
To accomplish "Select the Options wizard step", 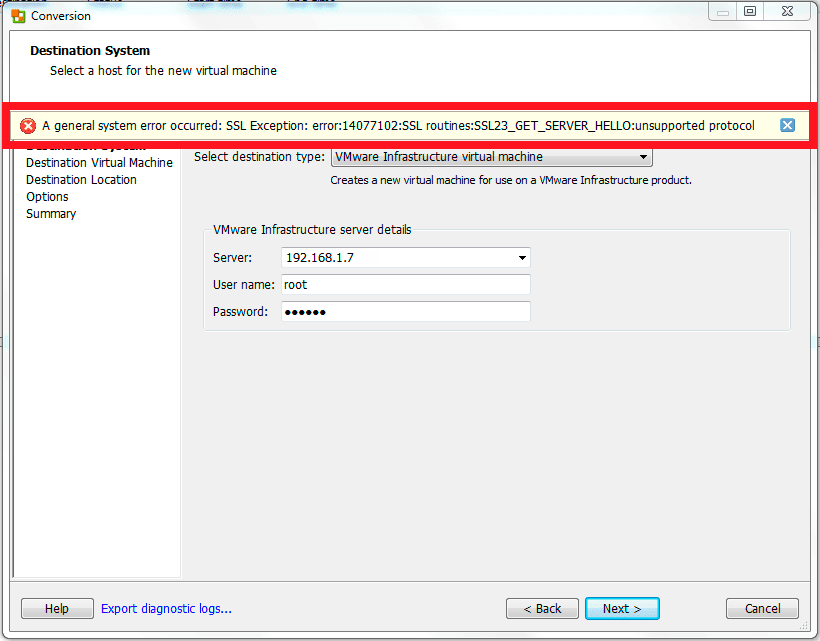I will [47, 197].
